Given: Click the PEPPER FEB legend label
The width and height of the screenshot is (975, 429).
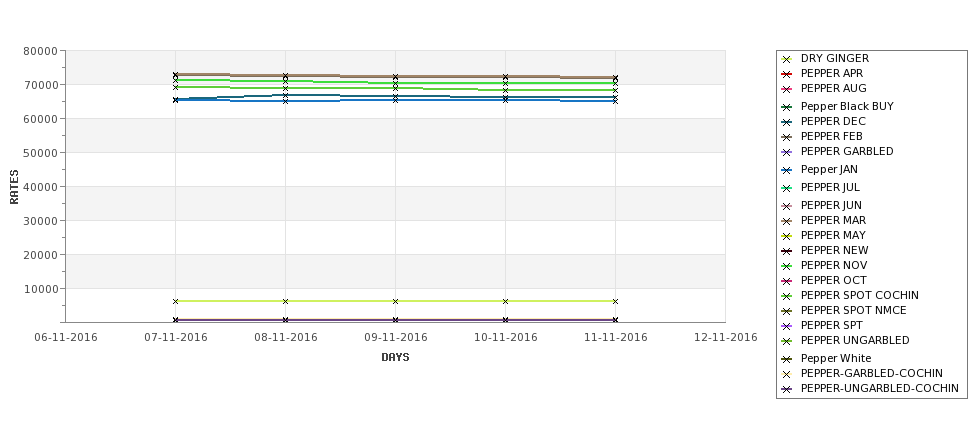Looking at the screenshot, I should (831, 136).
